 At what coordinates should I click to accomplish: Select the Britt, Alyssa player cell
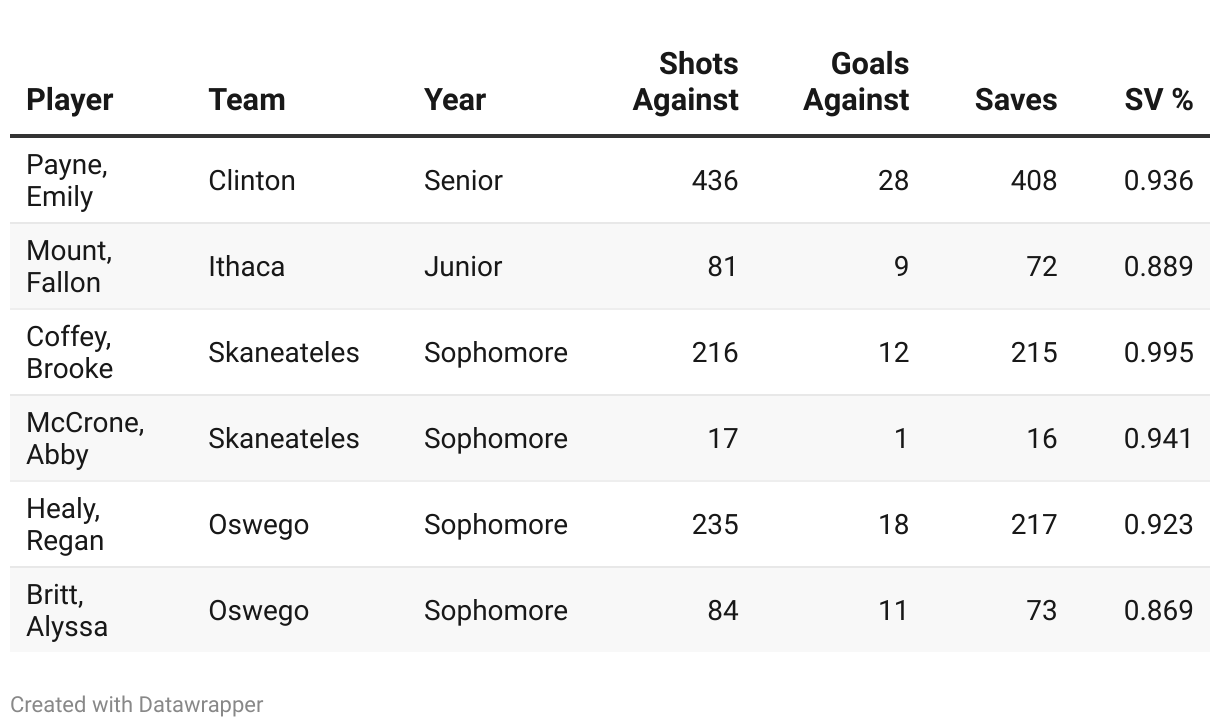(67, 611)
